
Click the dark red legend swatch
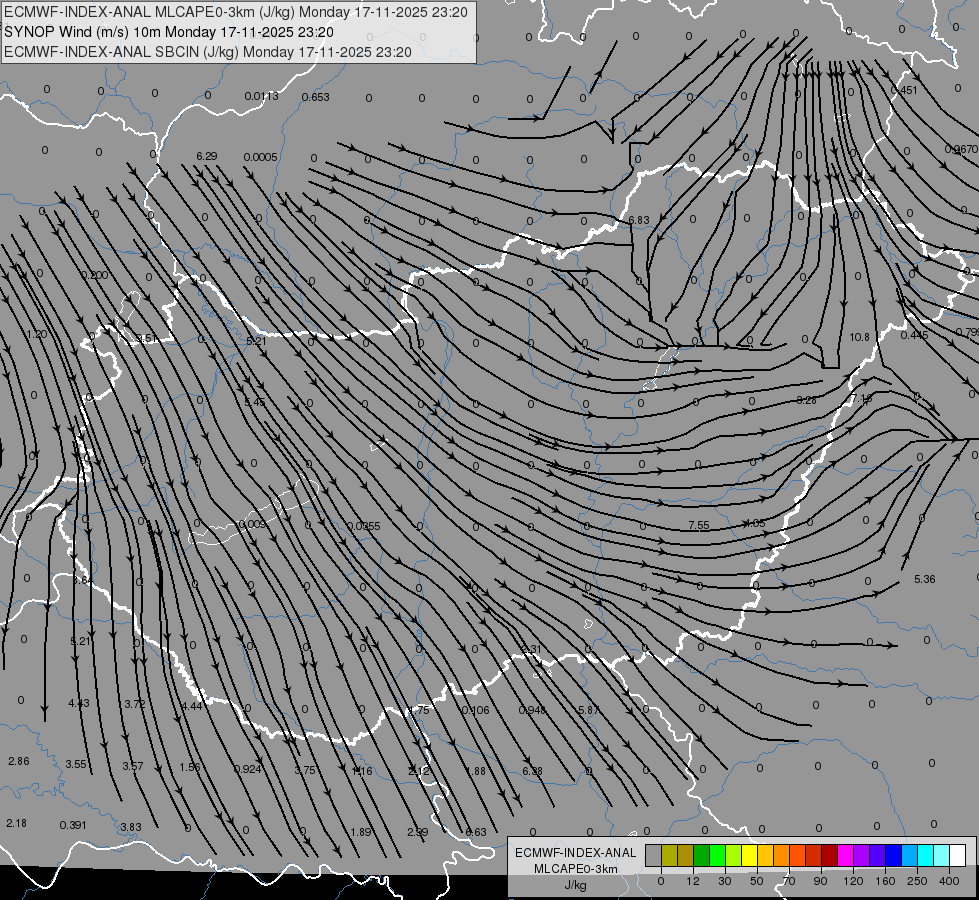(x=830, y=855)
